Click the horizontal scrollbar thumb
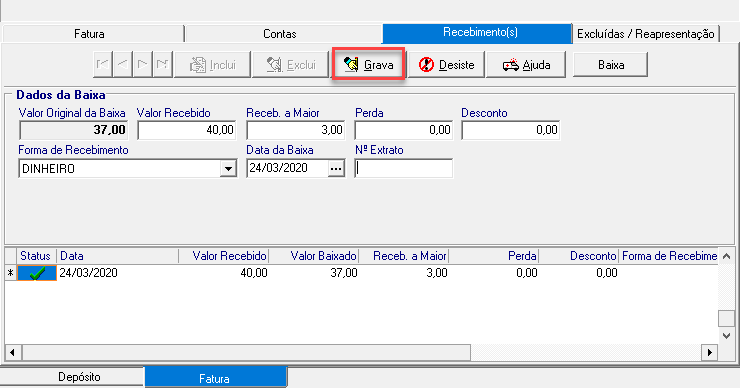Image resolution: width=740 pixels, height=388 pixels. tap(246, 352)
